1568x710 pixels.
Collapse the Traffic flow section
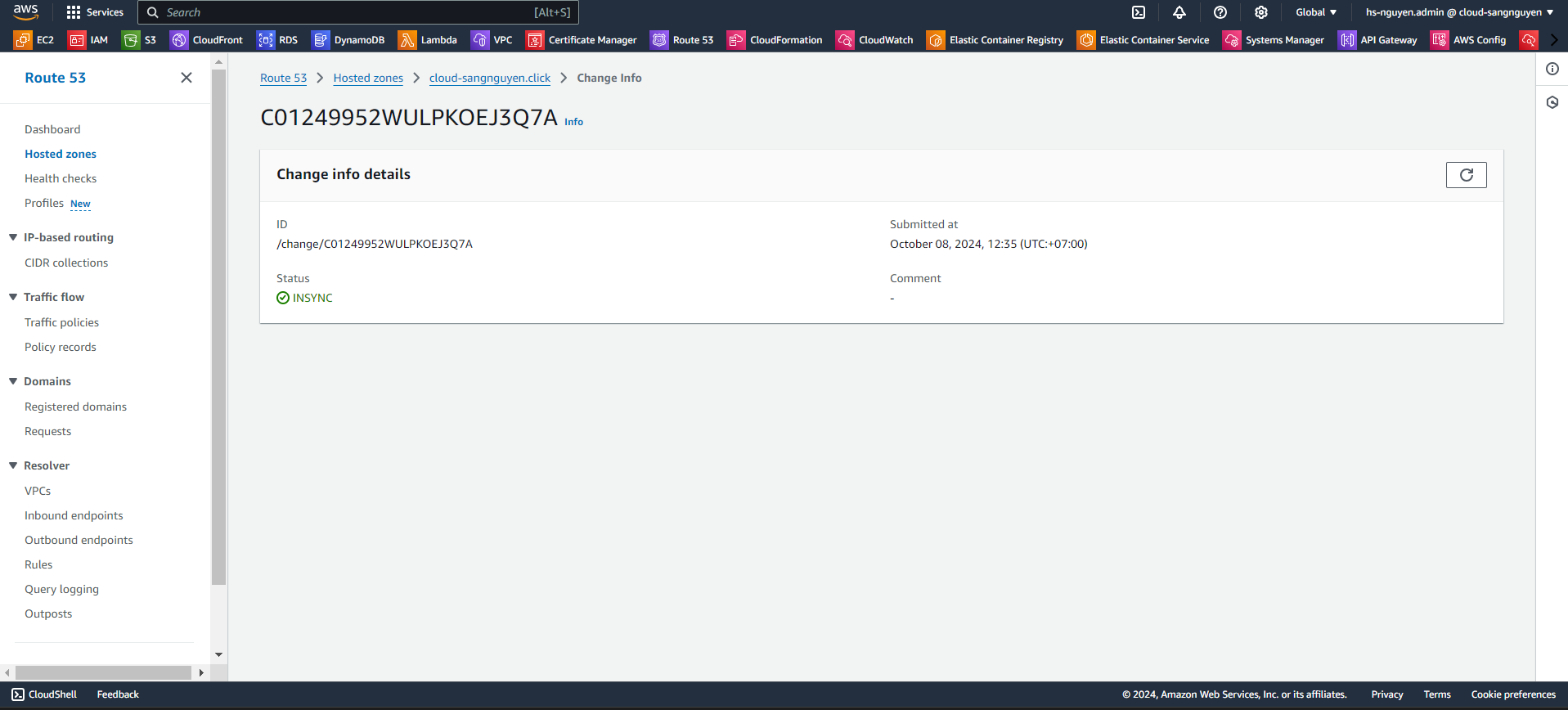13,297
